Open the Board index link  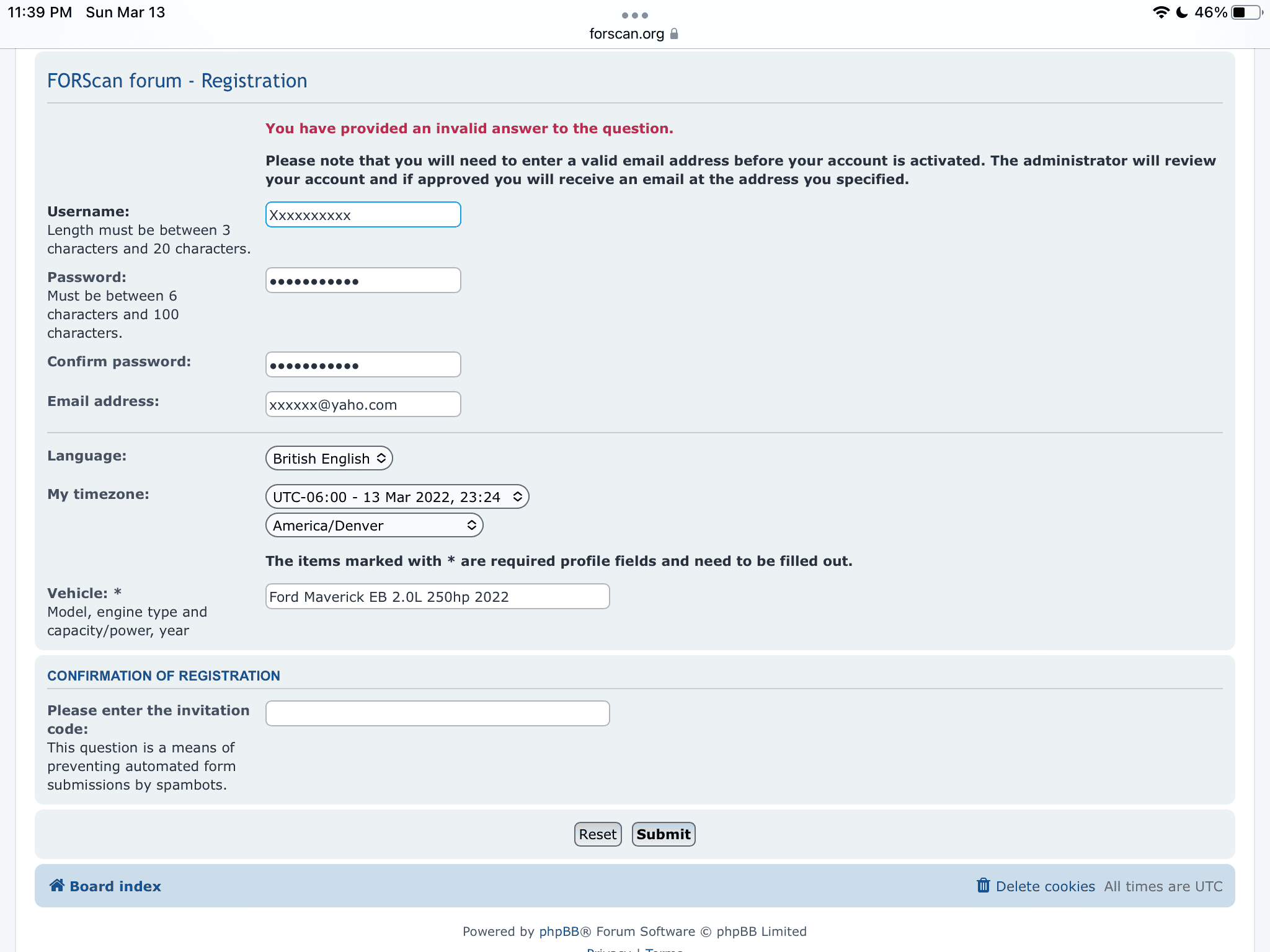point(115,886)
